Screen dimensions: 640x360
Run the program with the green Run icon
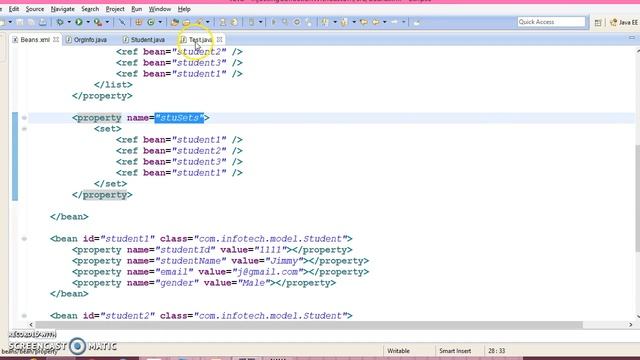[79, 22]
